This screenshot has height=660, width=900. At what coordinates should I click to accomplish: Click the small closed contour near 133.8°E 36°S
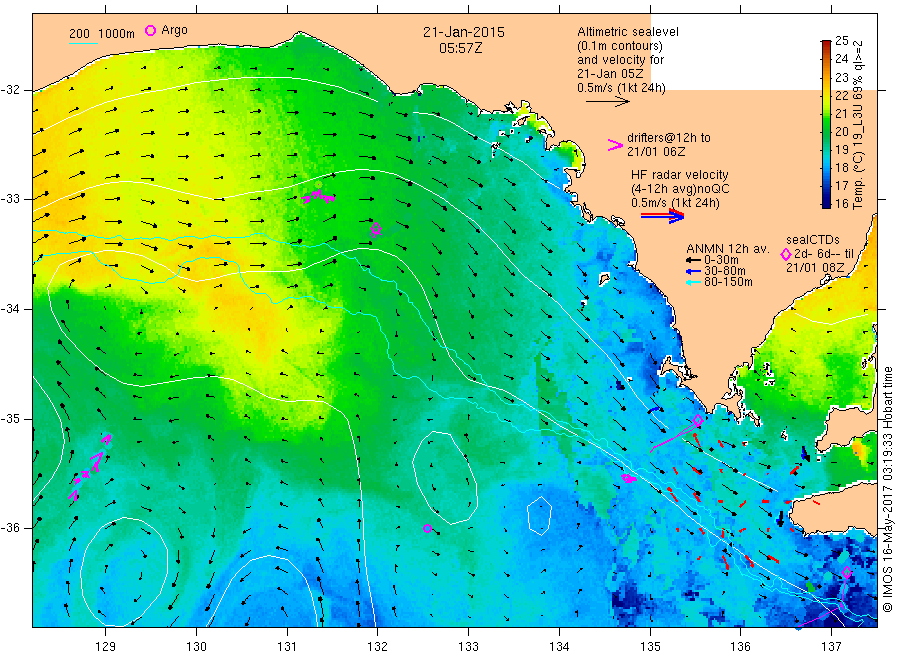[x=540, y=515]
